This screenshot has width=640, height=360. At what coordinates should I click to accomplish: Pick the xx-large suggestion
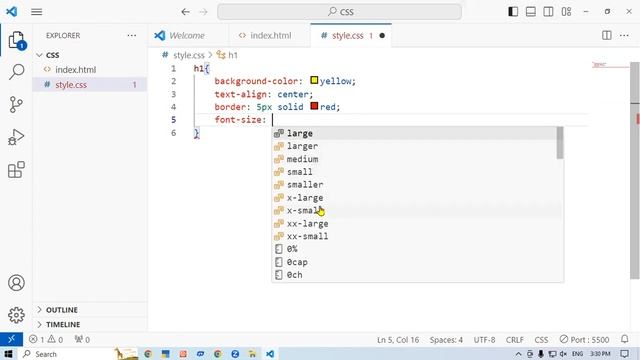414,223
